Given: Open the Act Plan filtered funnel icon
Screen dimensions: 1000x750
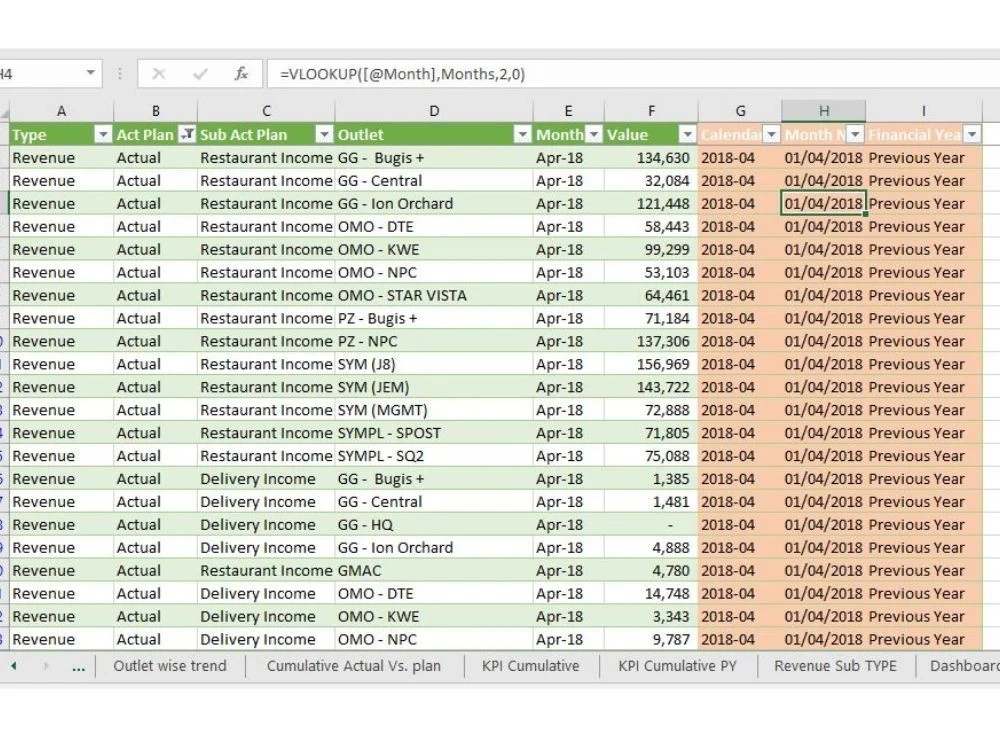Looking at the screenshot, I should click(x=186, y=134).
